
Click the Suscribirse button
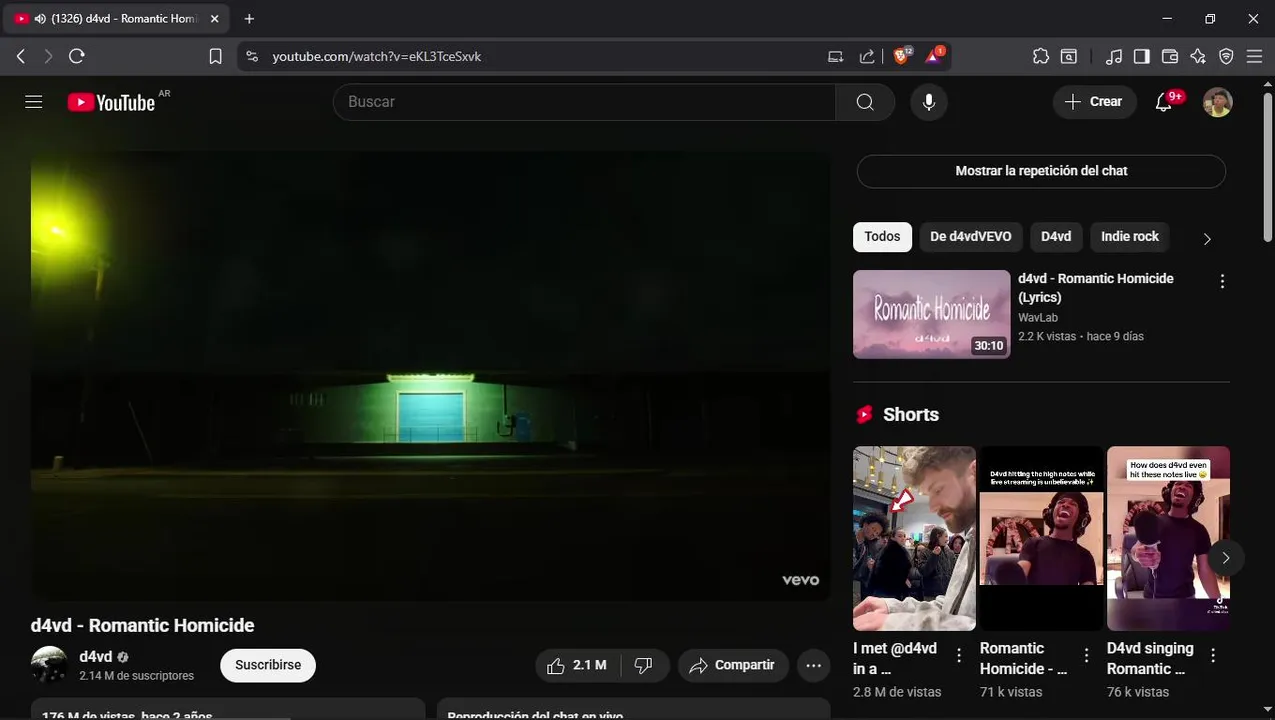pos(268,665)
